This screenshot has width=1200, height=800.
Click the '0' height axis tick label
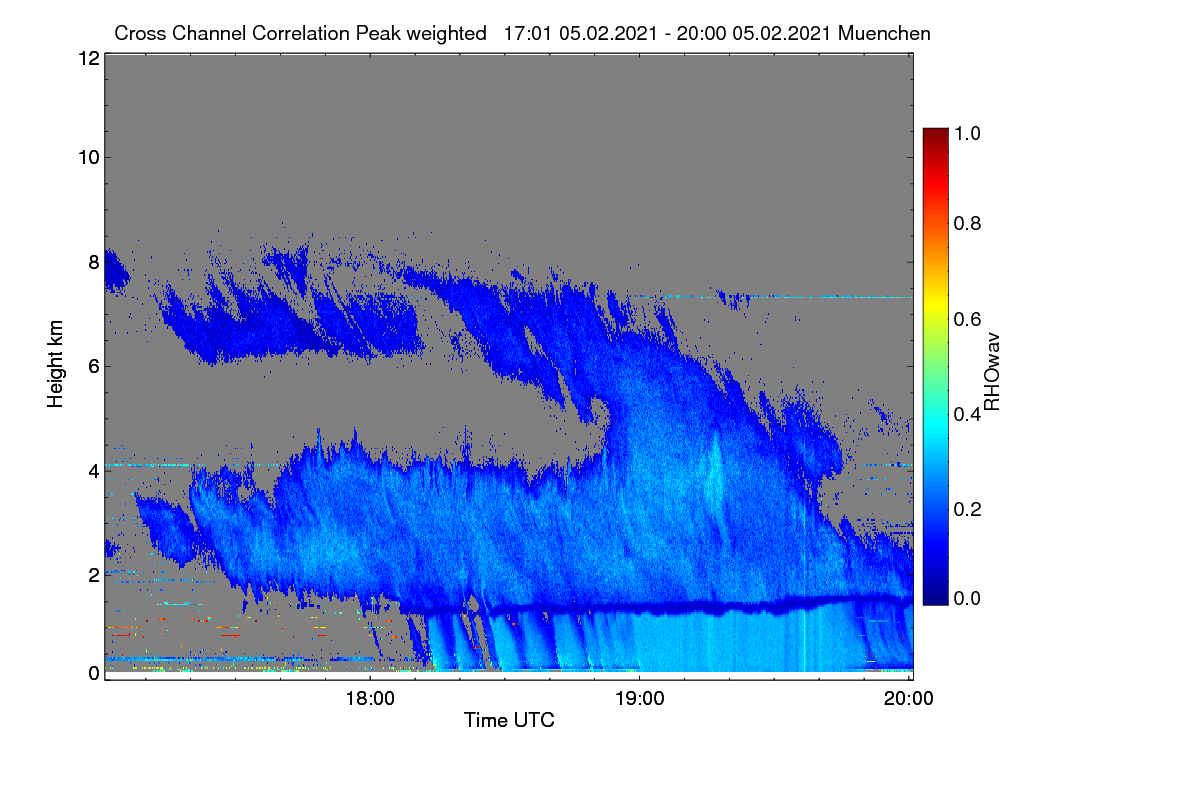[x=94, y=673]
